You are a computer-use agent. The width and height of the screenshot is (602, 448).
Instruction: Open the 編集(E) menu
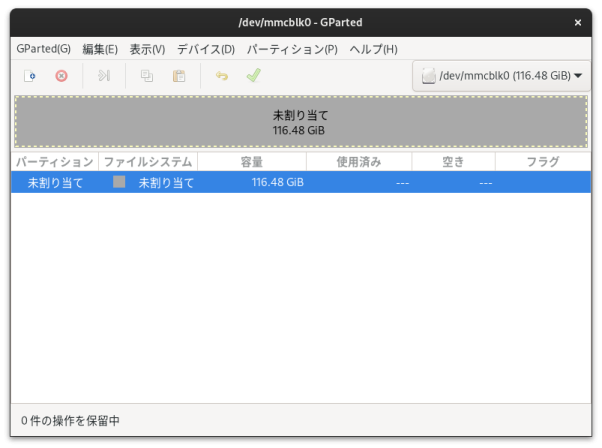click(x=100, y=49)
